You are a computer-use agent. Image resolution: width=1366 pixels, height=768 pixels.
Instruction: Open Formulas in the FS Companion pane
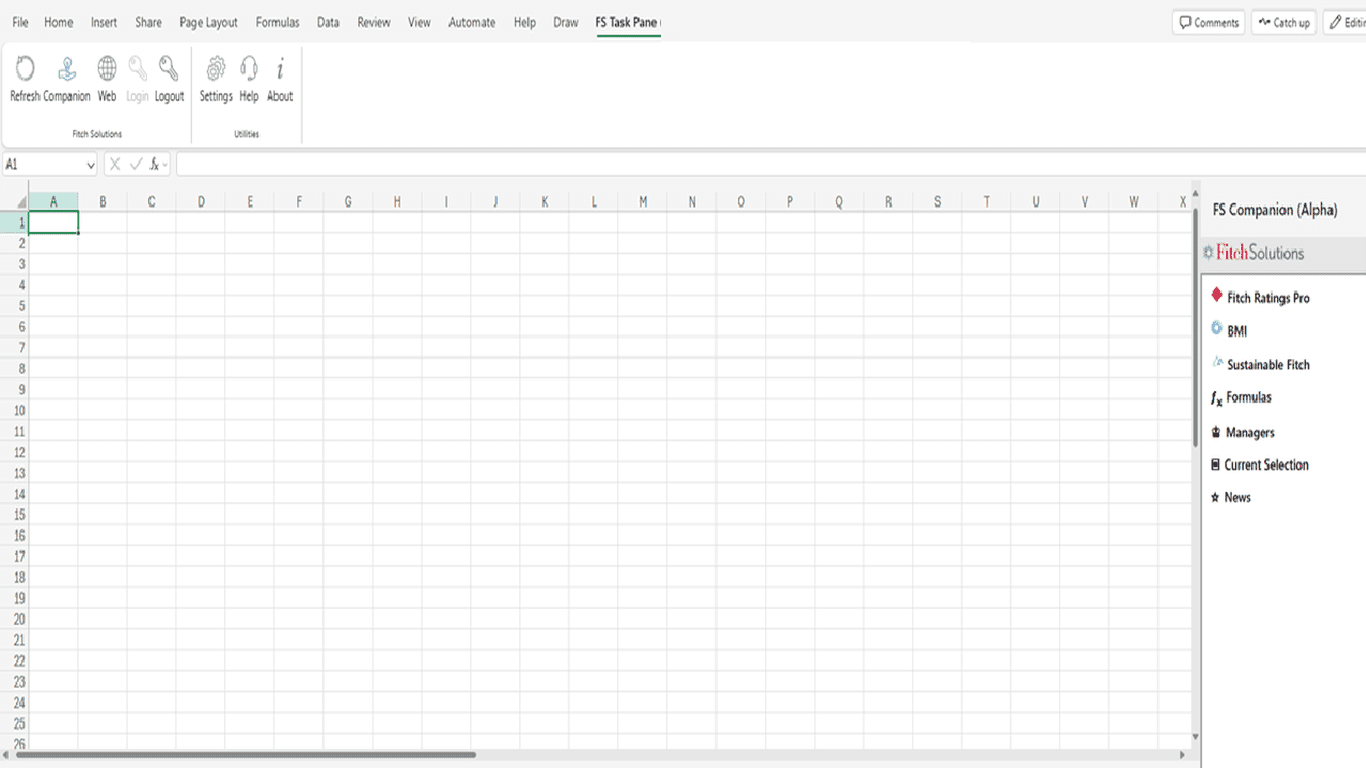pos(1249,398)
